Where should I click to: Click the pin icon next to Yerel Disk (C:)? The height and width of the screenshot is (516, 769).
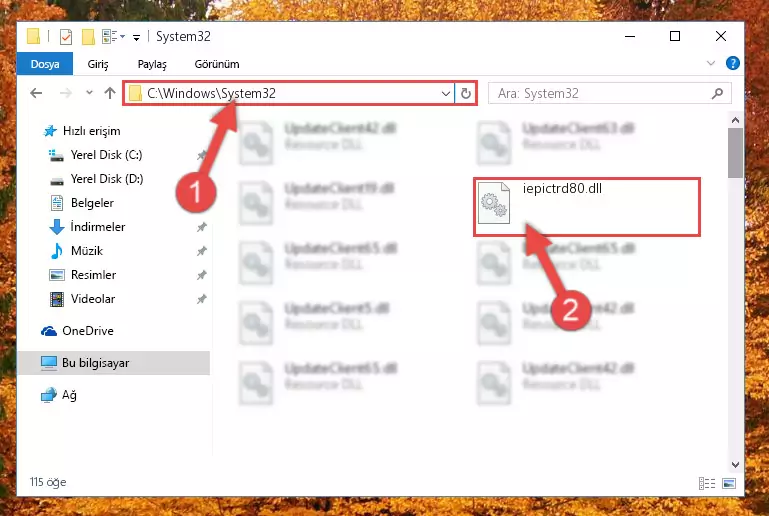[x=202, y=155]
